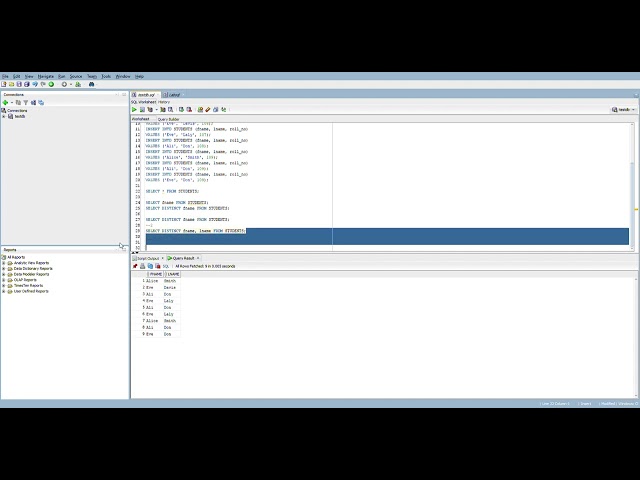Open the Navigate menu
This screenshot has width=640, height=480.
pyautogui.click(x=46, y=76)
